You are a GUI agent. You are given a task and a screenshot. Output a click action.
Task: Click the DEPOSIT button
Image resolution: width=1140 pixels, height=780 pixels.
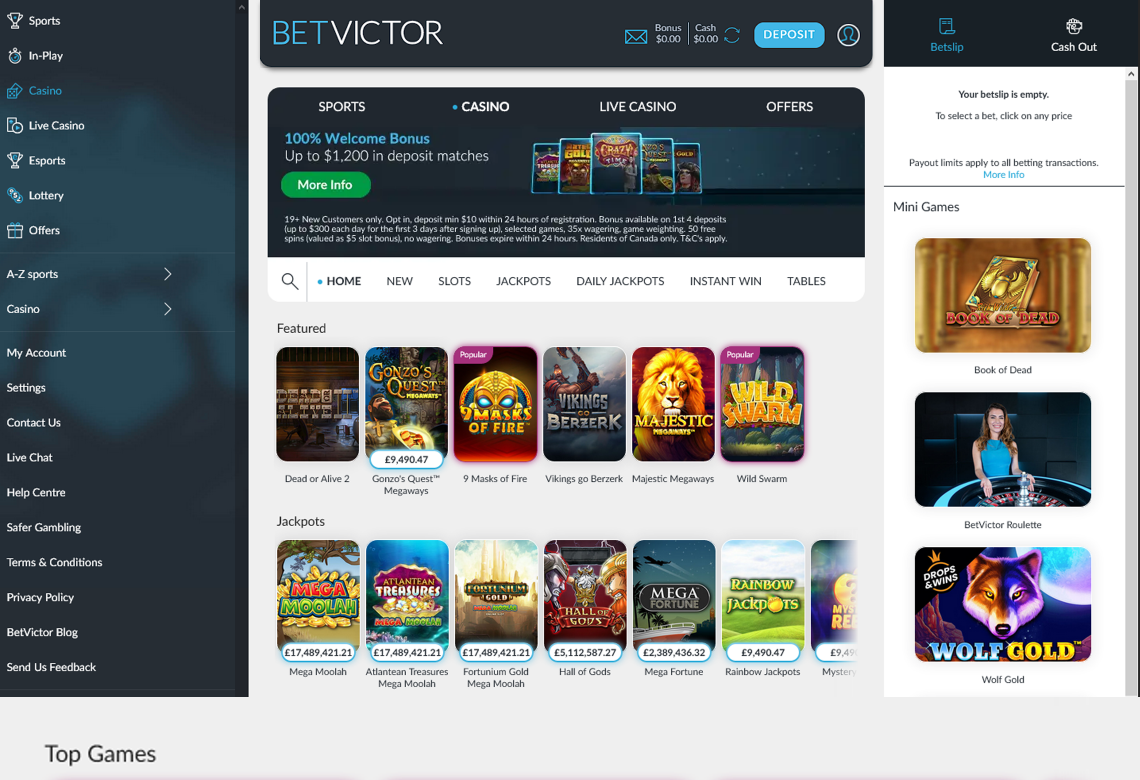pyautogui.click(x=789, y=35)
